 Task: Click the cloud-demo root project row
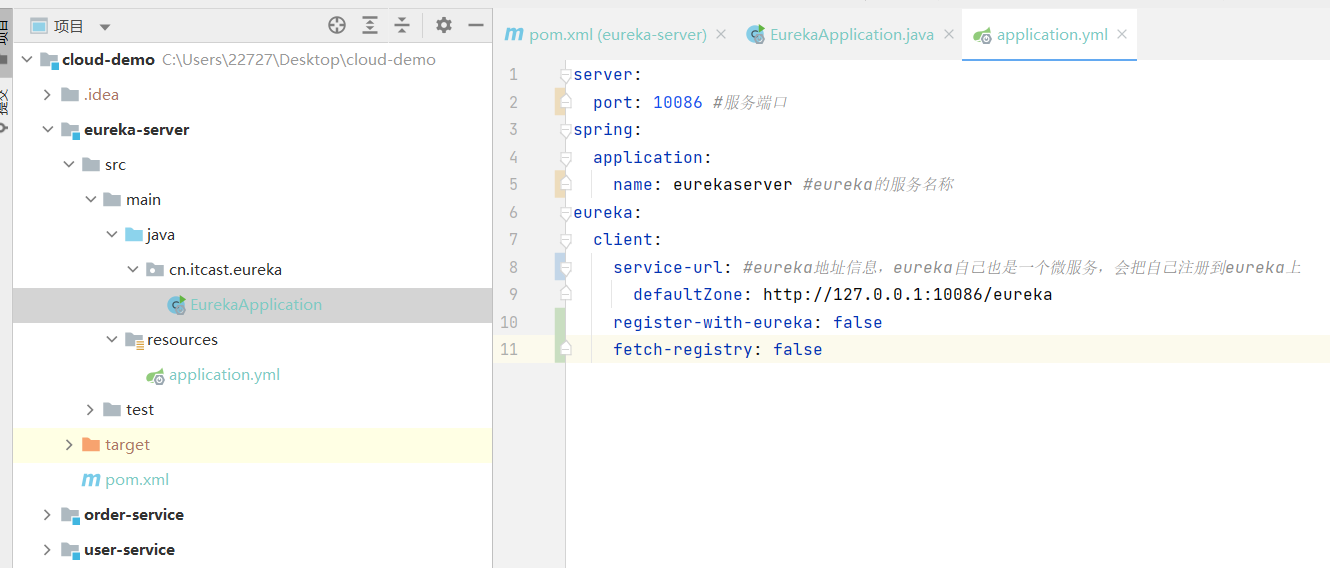(x=252, y=60)
